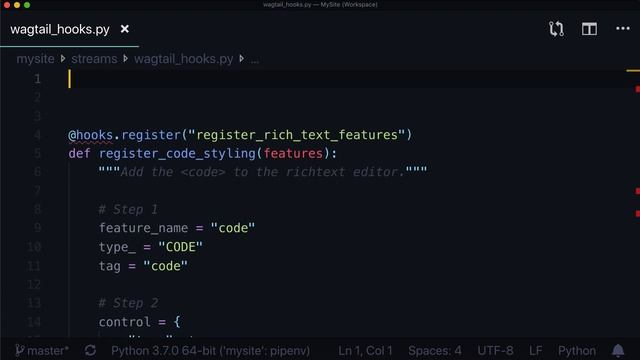Switch git branch via master status item
The width and height of the screenshot is (640, 360).
pyautogui.click(x=42, y=351)
